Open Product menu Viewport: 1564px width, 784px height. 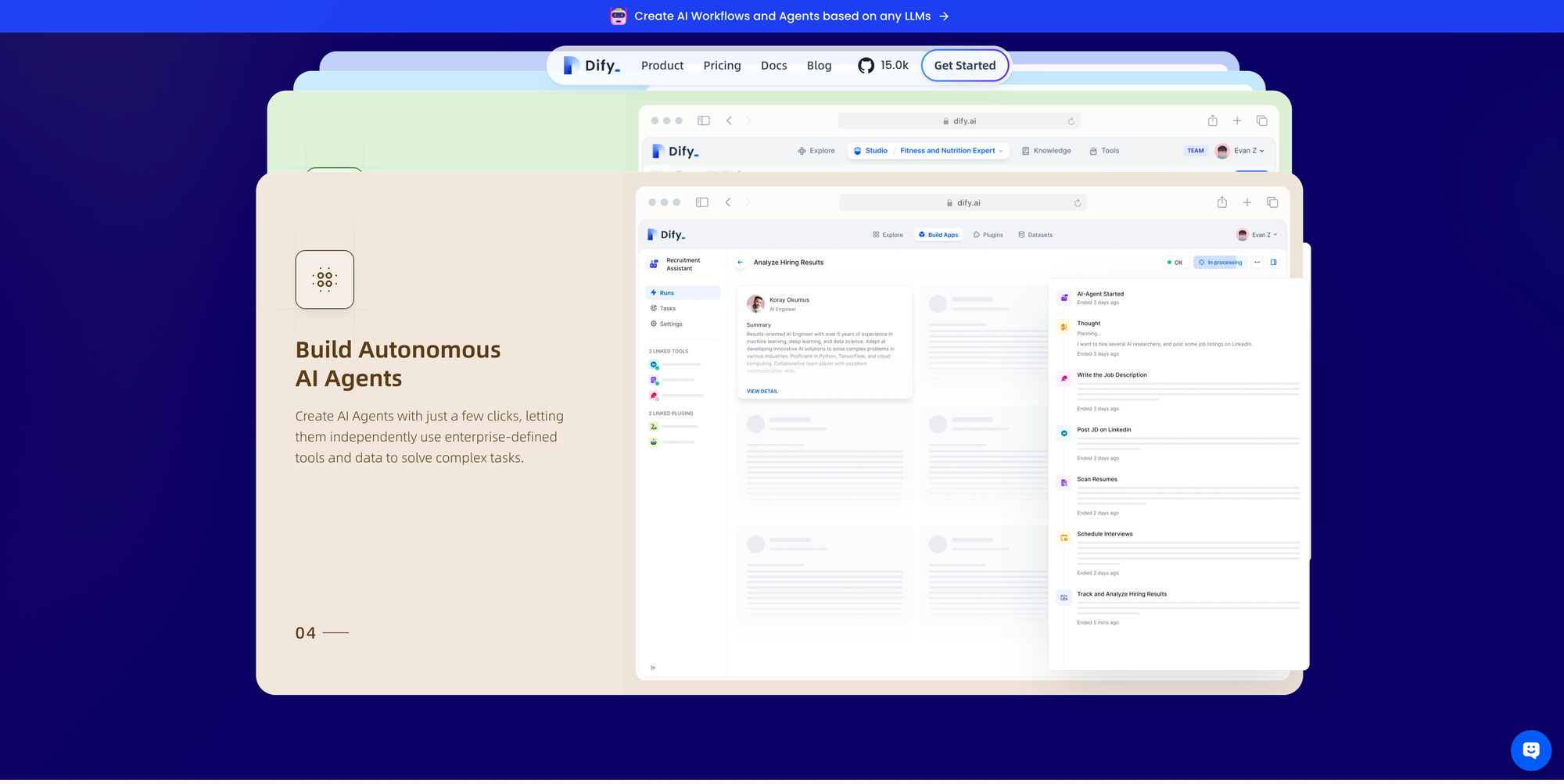[x=662, y=66]
